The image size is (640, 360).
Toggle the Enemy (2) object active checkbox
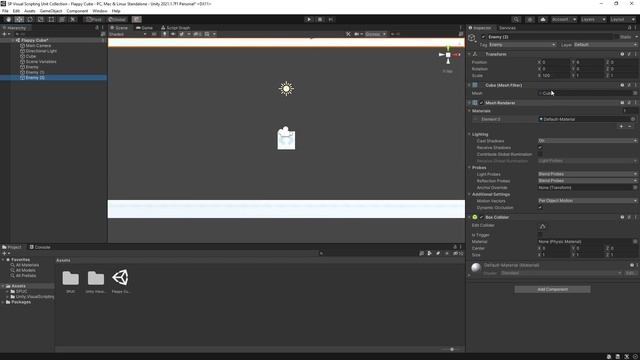[484, 37]
